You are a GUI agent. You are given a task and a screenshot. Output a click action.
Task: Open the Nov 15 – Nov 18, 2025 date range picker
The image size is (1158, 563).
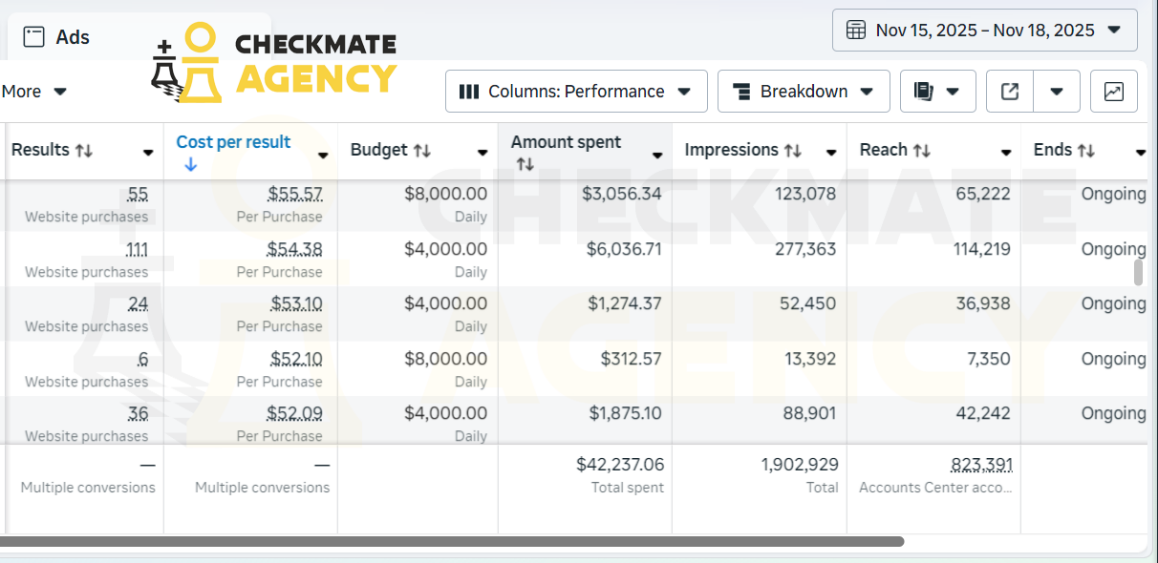coord(984,30)
